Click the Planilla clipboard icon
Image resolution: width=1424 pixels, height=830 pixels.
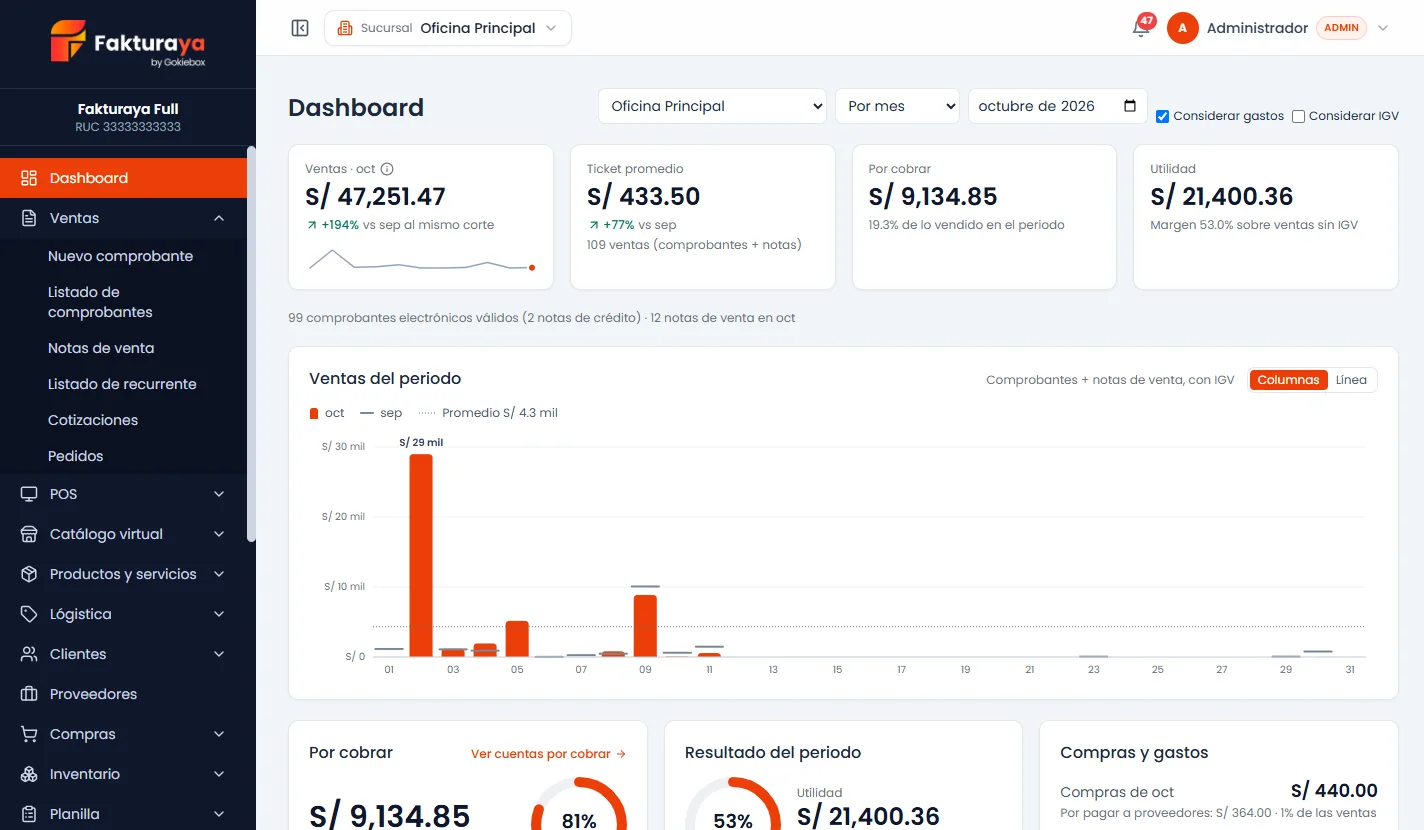pos(29,814)
